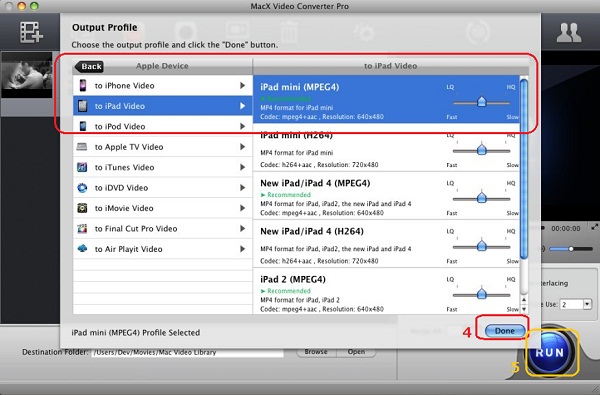Select the iPhone icon beside to iPhone Video
Viewport: 600px width, 395px height.
83,85
